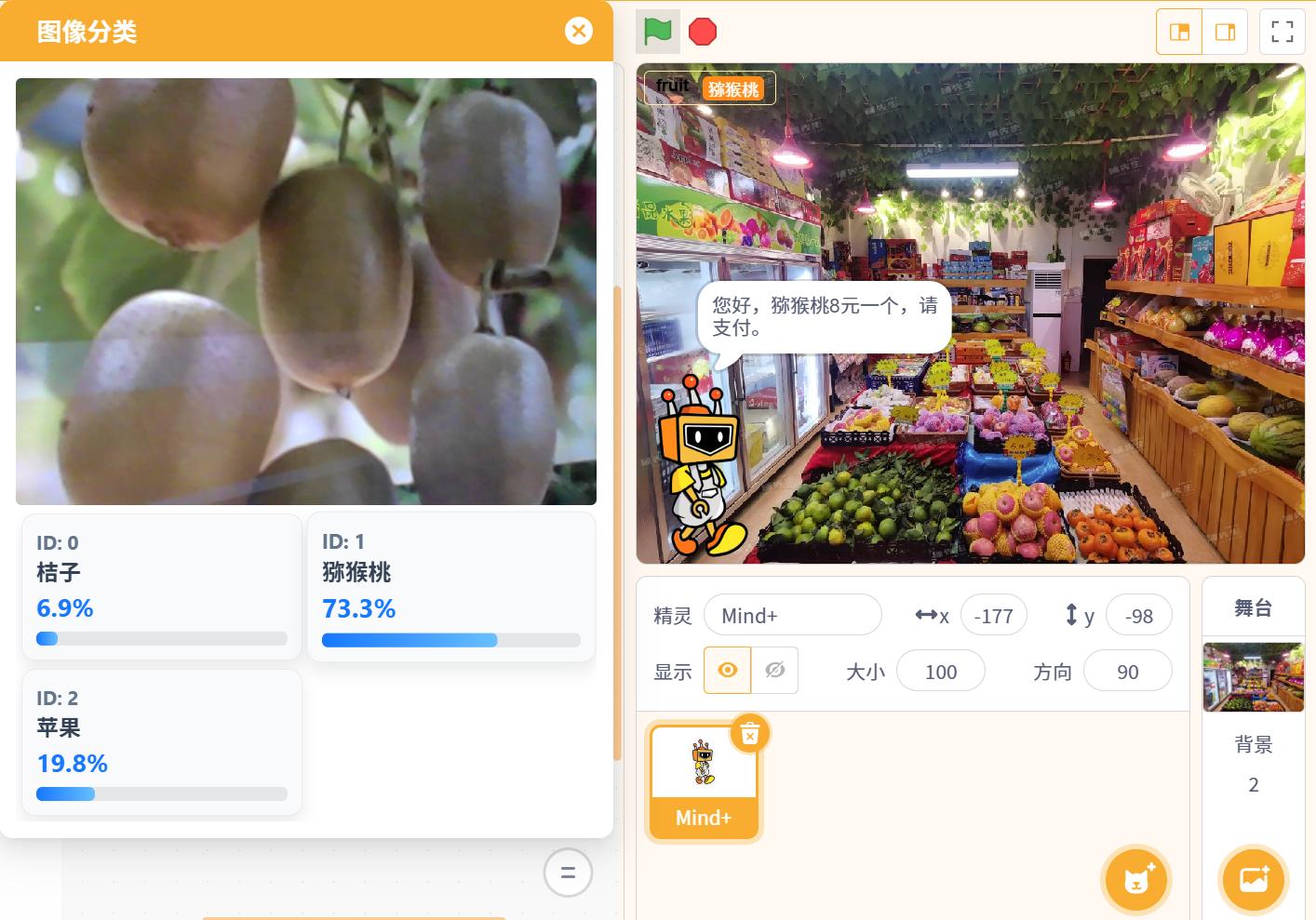Switch to small stage layout

(x=1179, y=32)
